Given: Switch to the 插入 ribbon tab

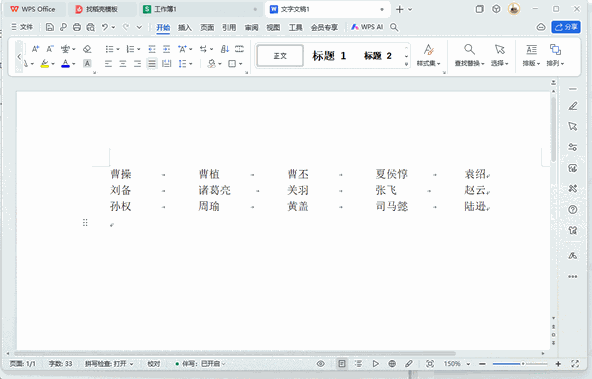Looking at the screenshot, I should point(185,27).
